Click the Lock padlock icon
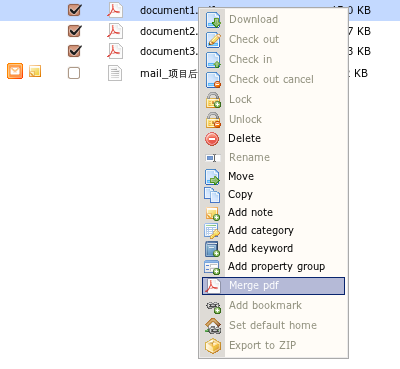 click(x=213, y=100)
